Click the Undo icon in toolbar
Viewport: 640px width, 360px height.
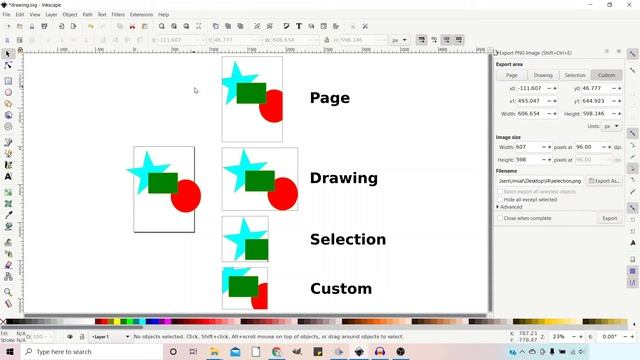coord(91,26)
